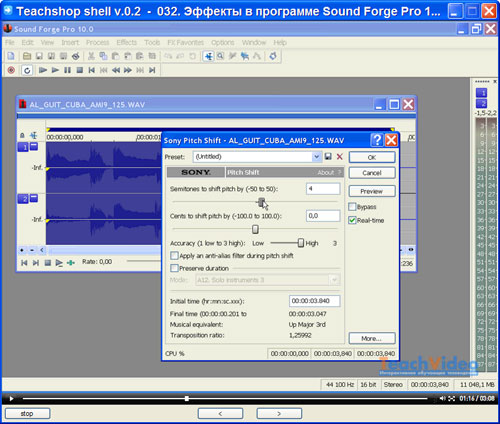This screenshot has height=424, width=500.
Task: Click the Undo toolbar icon
Action: point(168,56)
